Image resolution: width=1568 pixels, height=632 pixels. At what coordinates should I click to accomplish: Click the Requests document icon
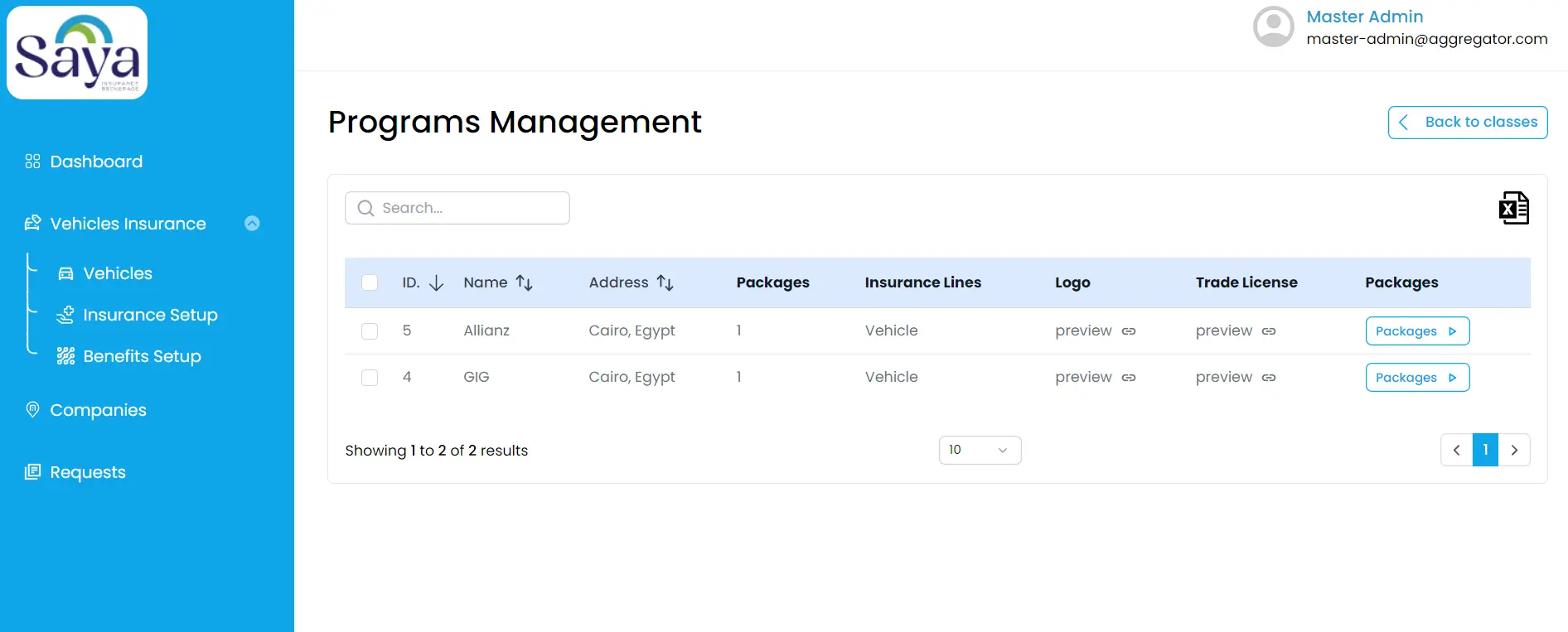click(32, 472)
